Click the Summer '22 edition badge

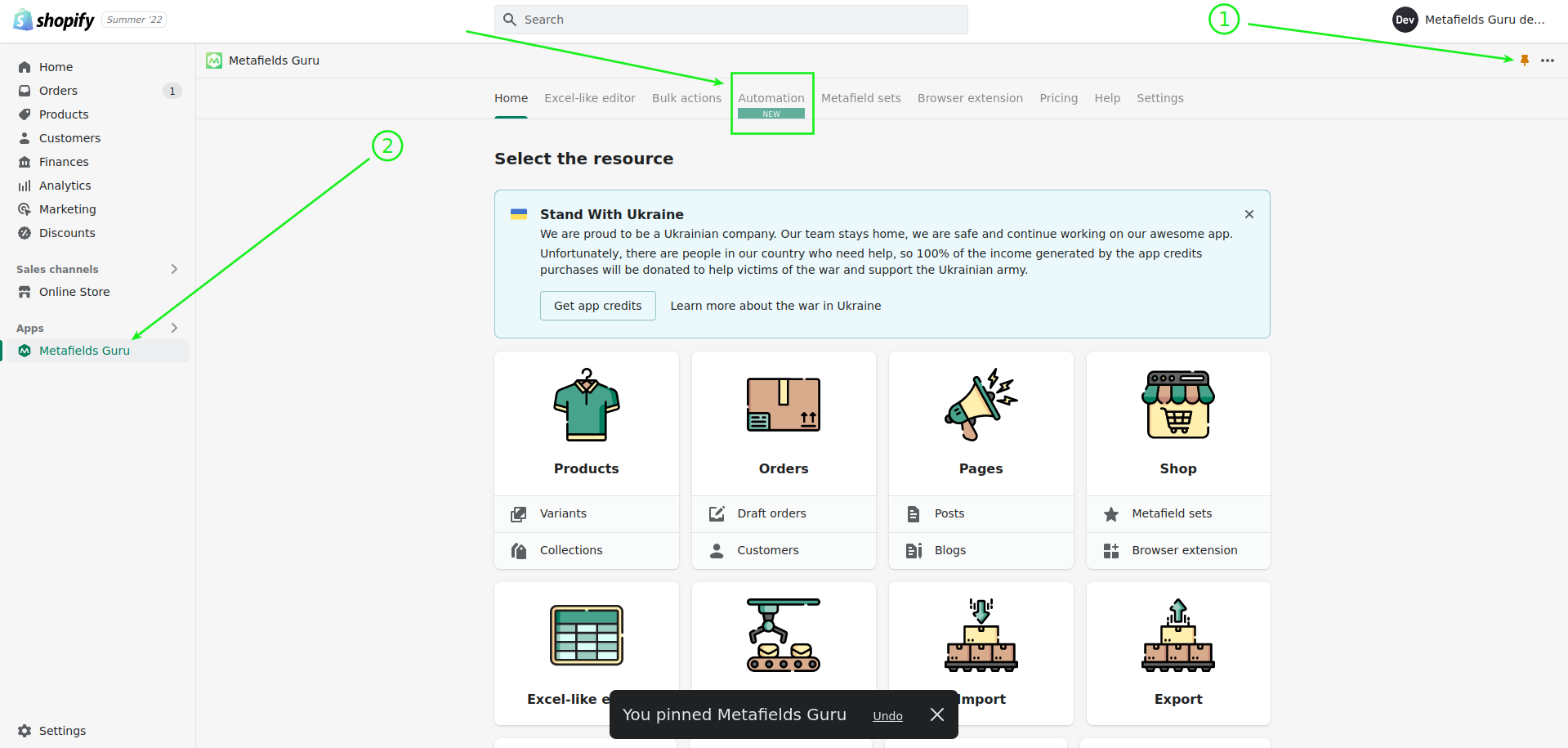coord(134,20)
